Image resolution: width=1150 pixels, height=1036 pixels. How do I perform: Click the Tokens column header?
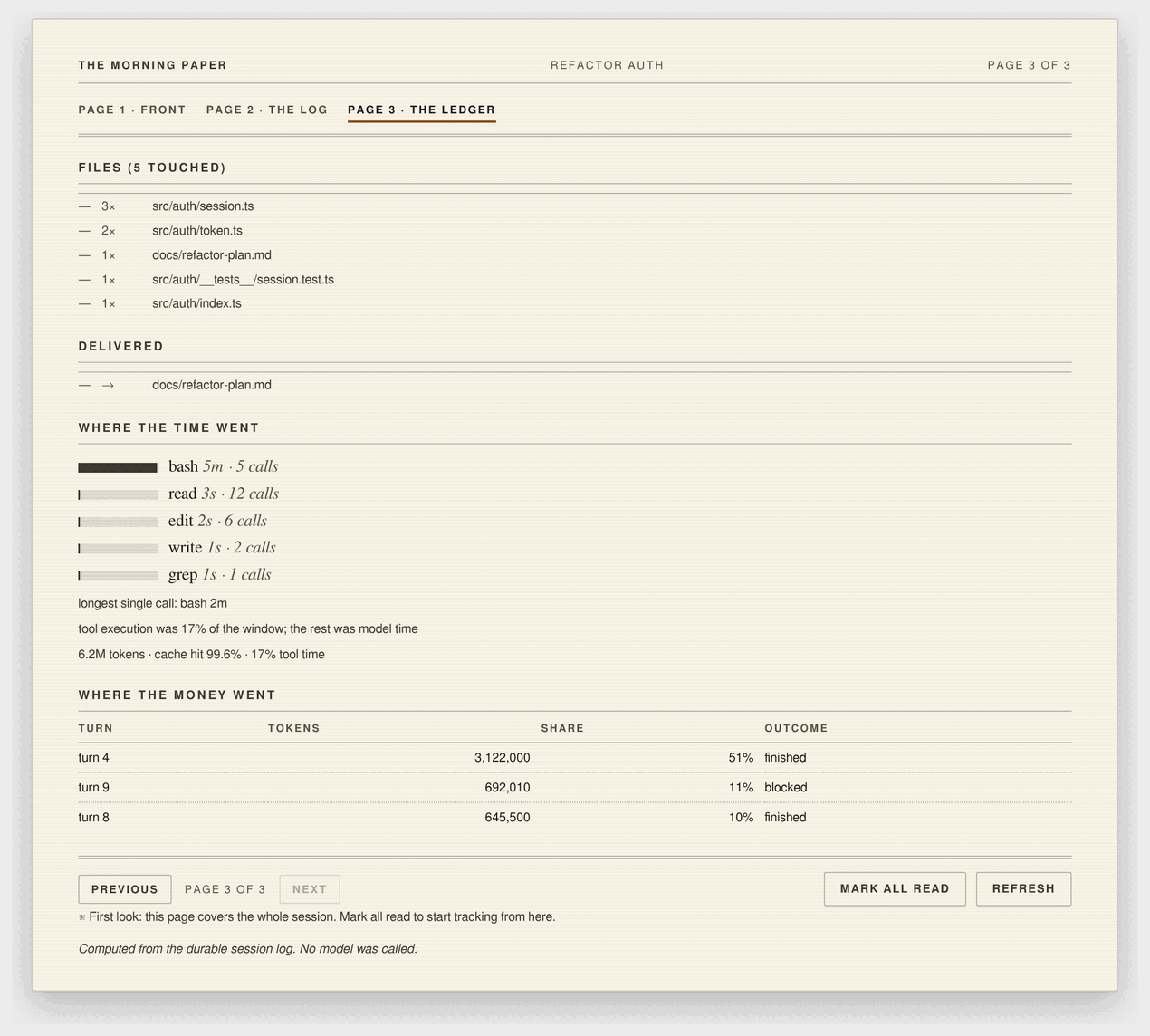(294, 728)
